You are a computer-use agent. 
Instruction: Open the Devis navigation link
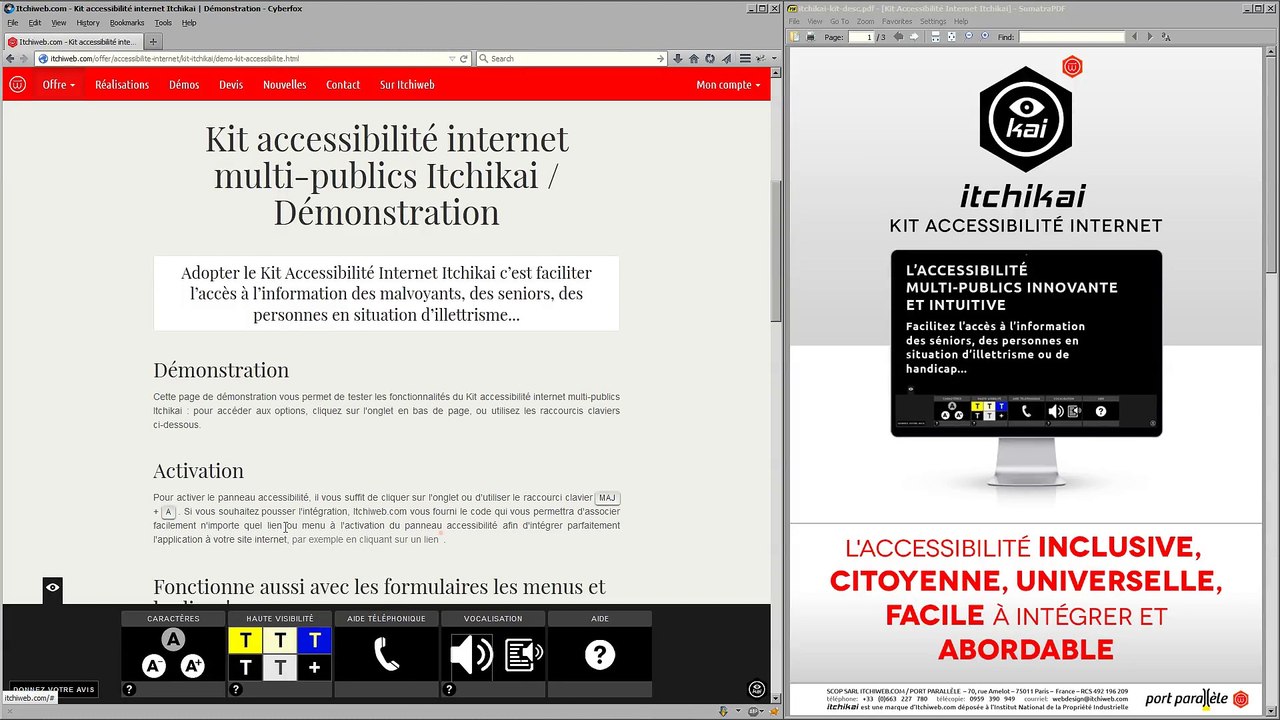coord(231,85)
